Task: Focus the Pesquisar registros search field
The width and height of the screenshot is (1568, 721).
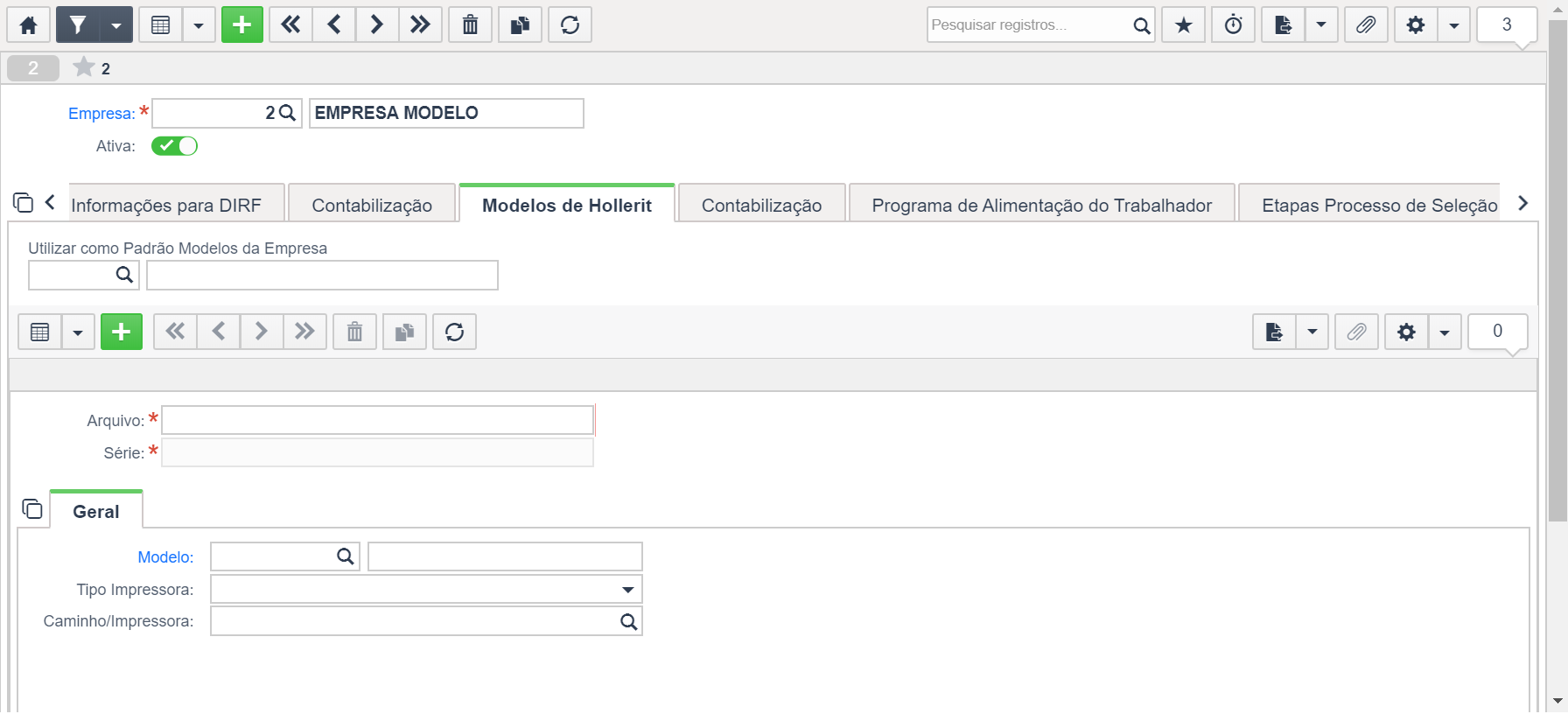Action: [x=1028, y=24]
